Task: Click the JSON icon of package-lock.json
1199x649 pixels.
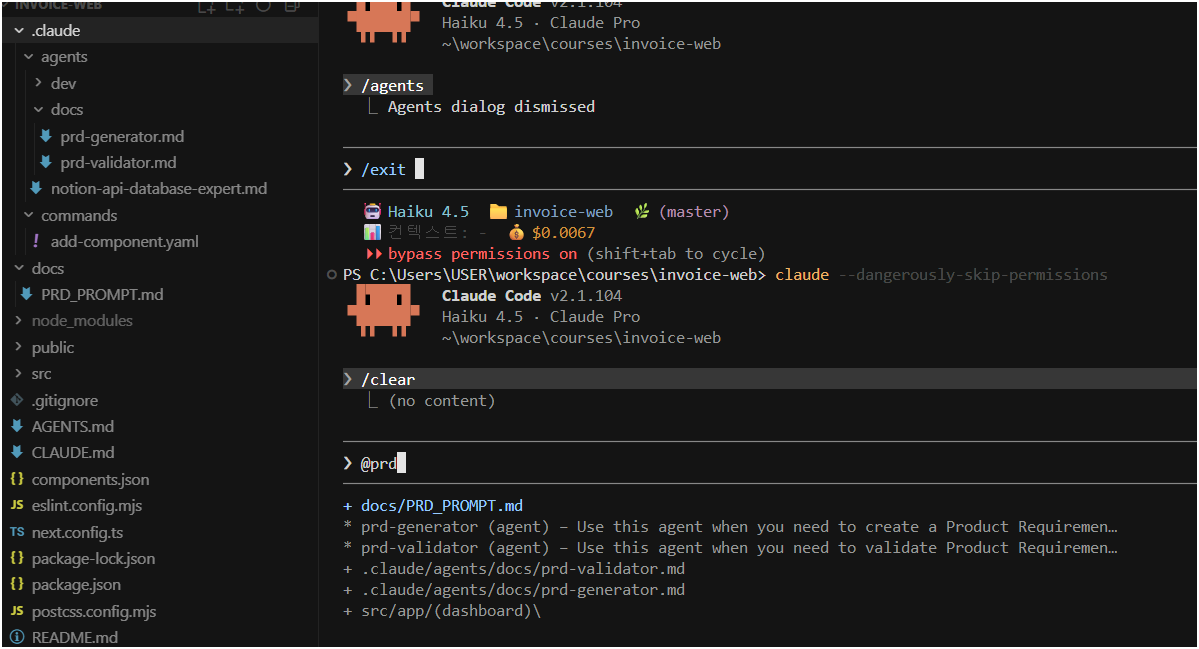Action: 17,558
